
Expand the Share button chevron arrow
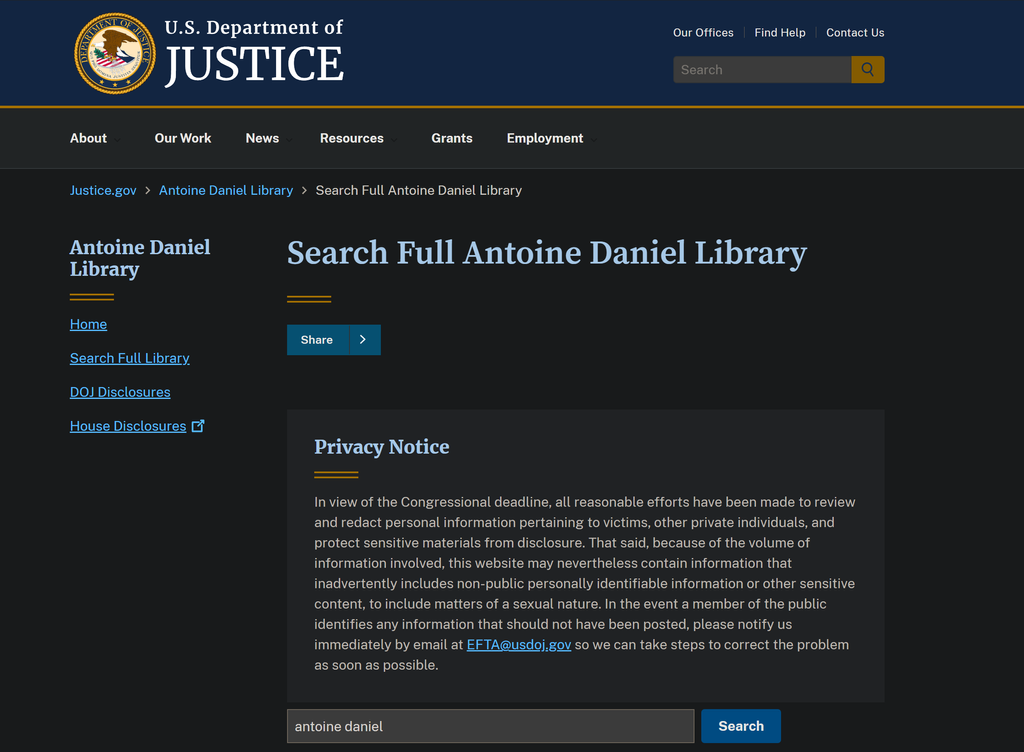point(363,340)
